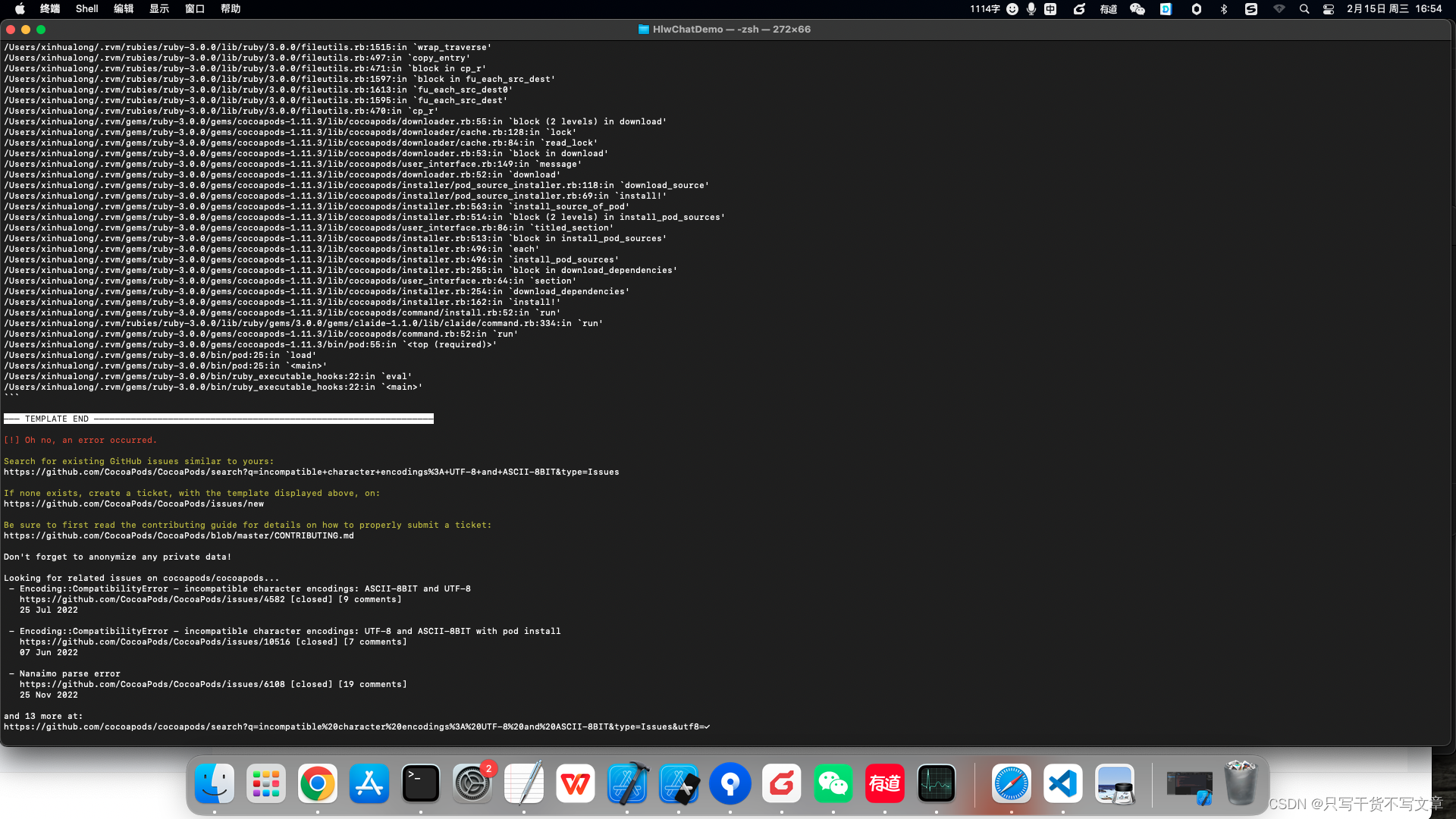The width and height of the screenshot is (1456, 819).
Task: Open the '13 more' cocoapods search URL
Action: click(x=356, y=726)
